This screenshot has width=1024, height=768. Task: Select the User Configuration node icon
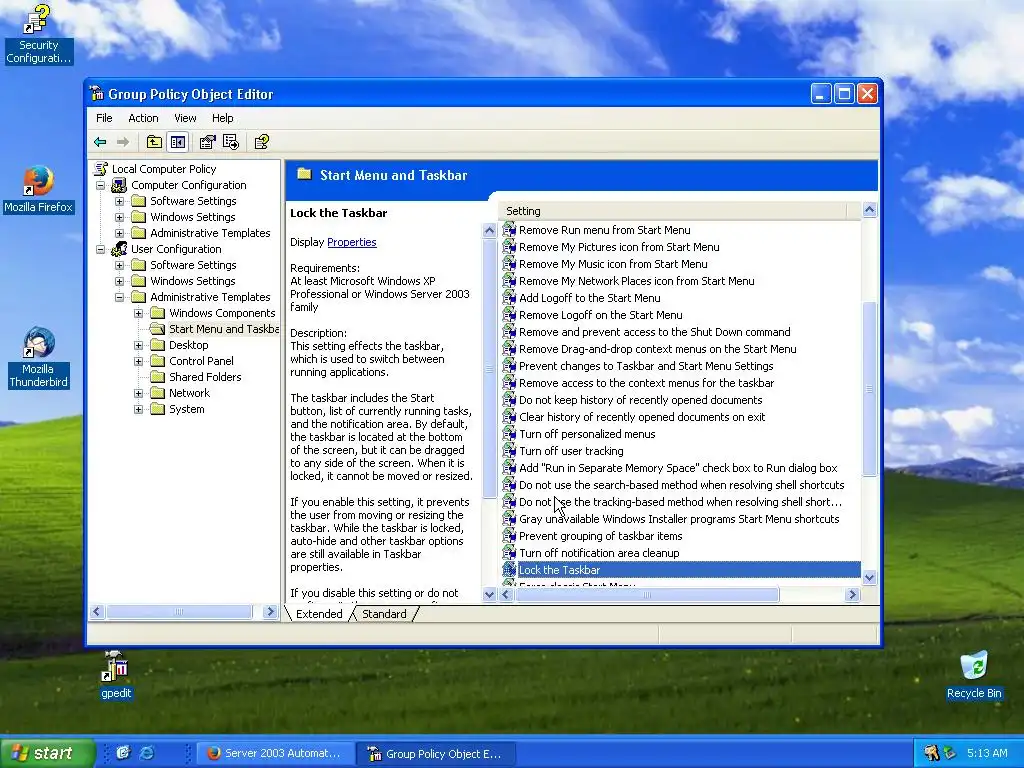[x=119, y=249]
